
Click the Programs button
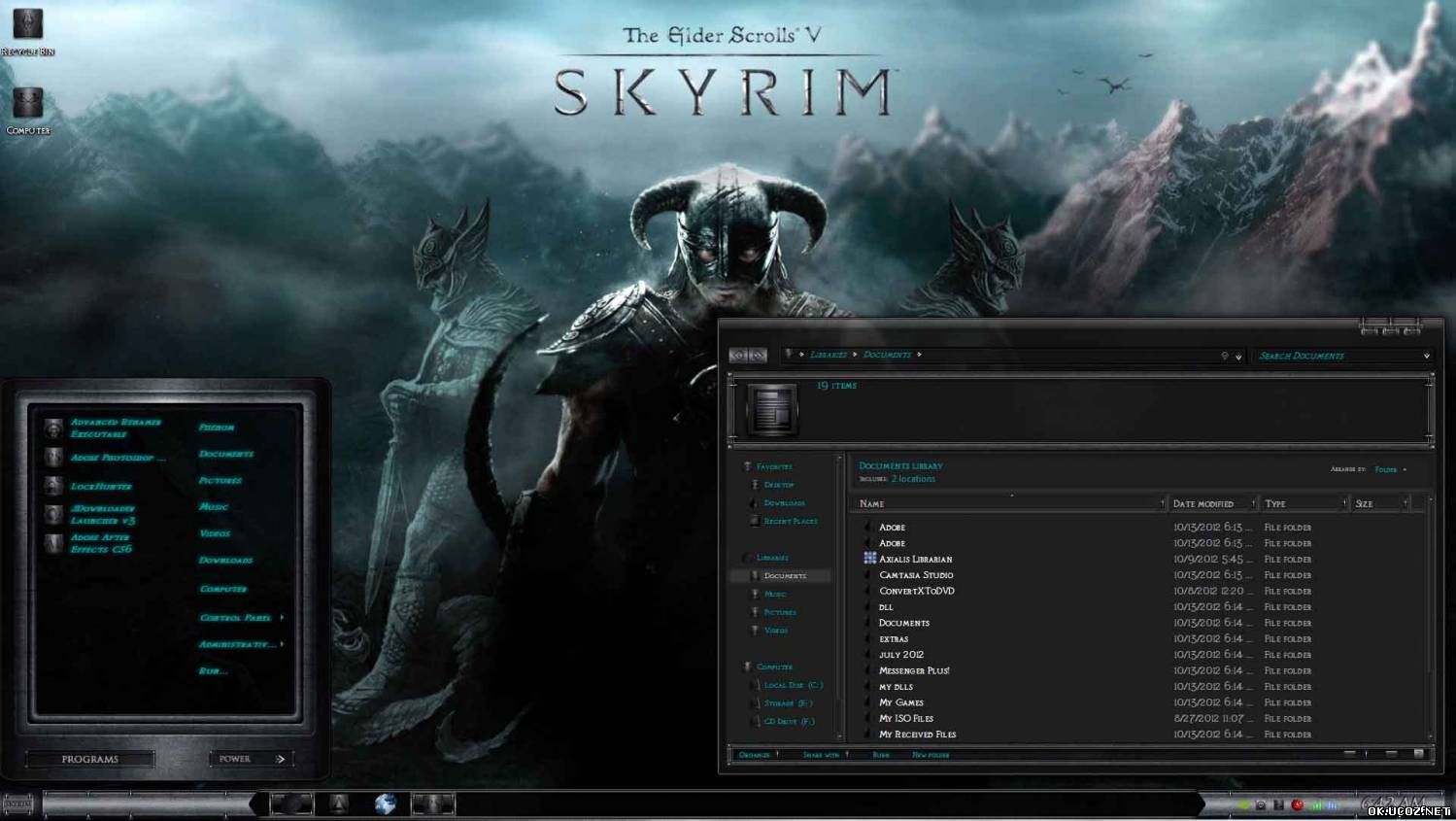tap(89, 759)
